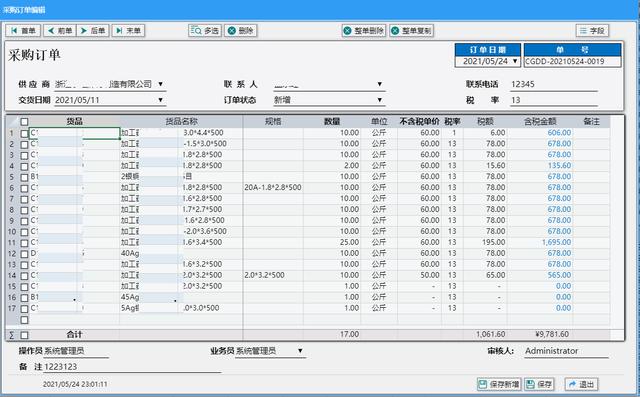Click the 货品名称 column header
Image resolution: width=640 pixels, height=397 pixels.
click(181, 121)
